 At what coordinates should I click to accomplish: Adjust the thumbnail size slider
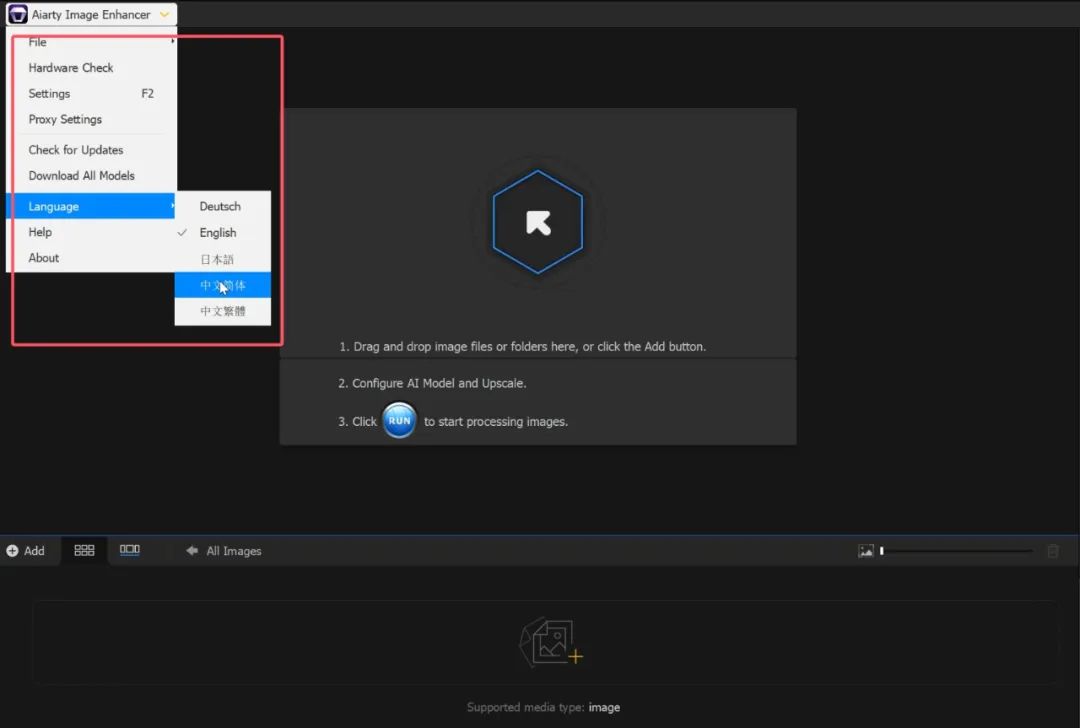click(x=956, y=551)
